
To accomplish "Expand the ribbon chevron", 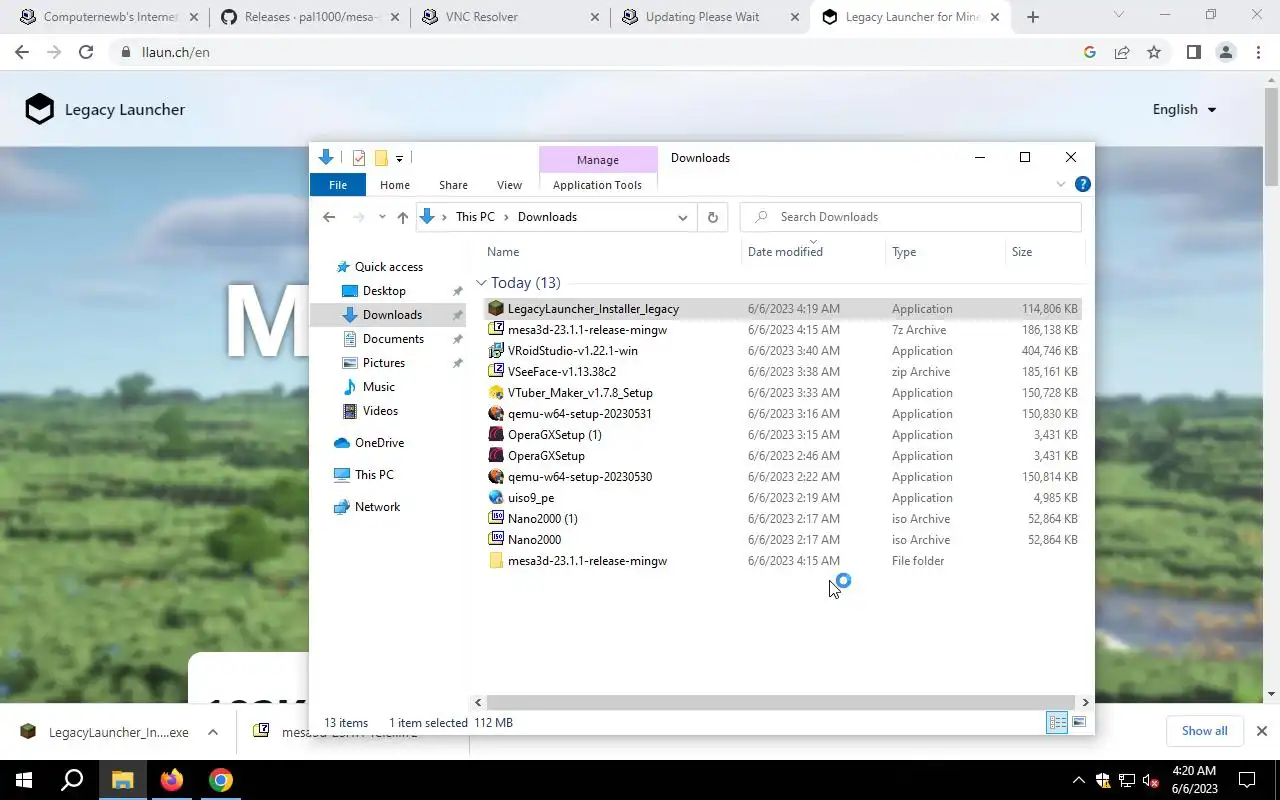I will [1061, 185].
